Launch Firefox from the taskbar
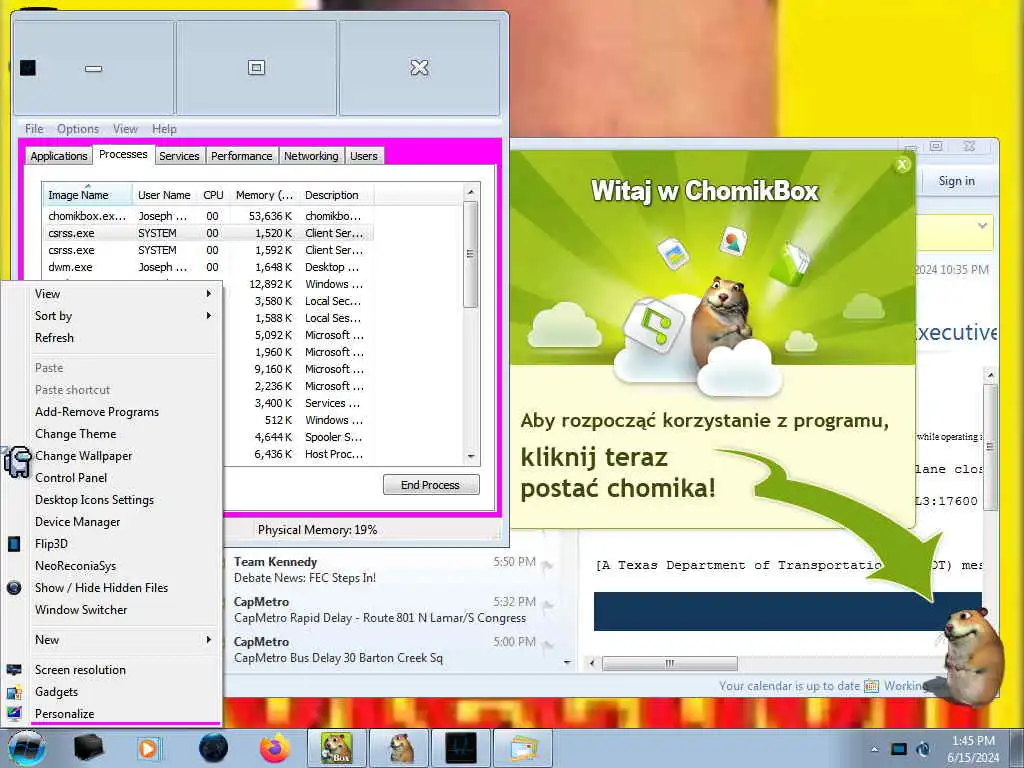 point(275,748)
